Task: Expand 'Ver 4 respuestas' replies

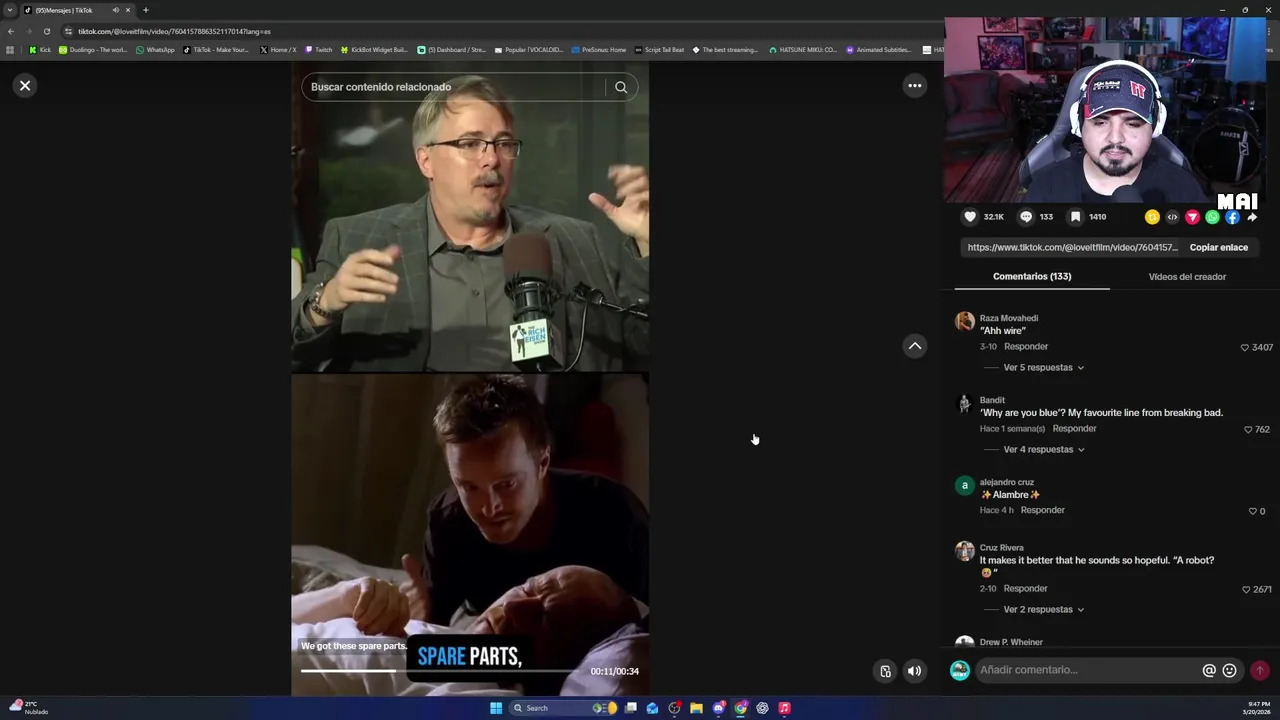Action: click(x=1043, y=450)
